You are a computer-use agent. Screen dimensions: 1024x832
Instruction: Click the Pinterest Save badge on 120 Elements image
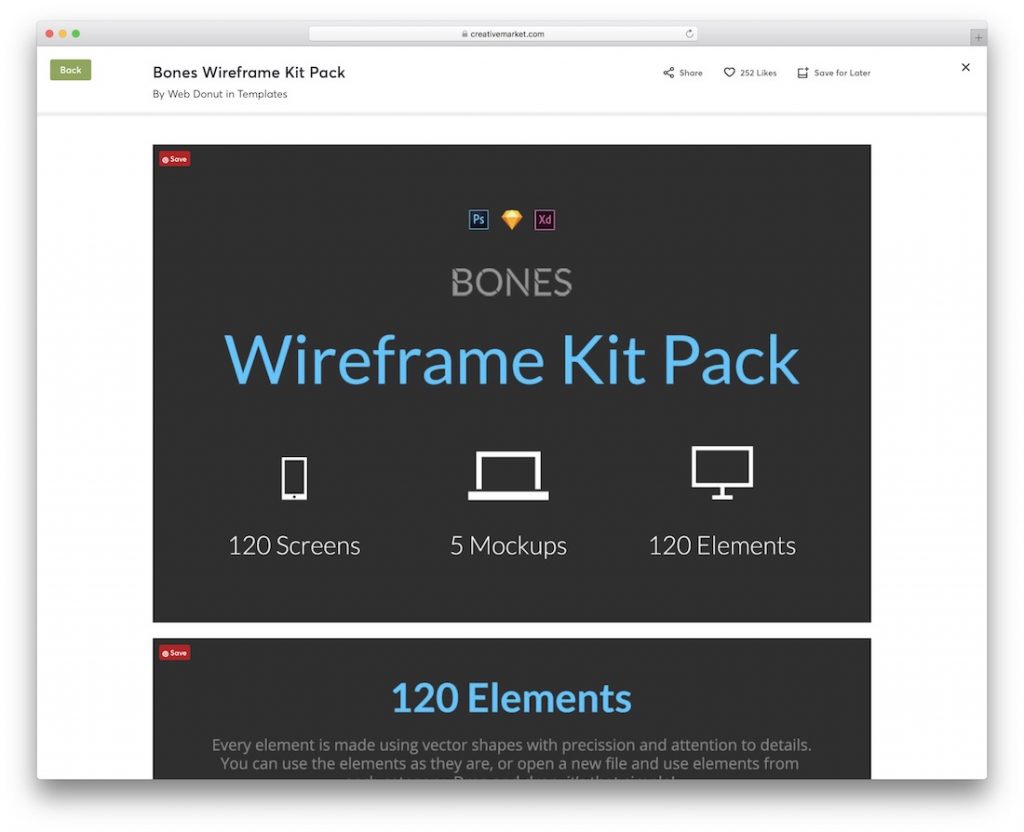coord(174,652)
